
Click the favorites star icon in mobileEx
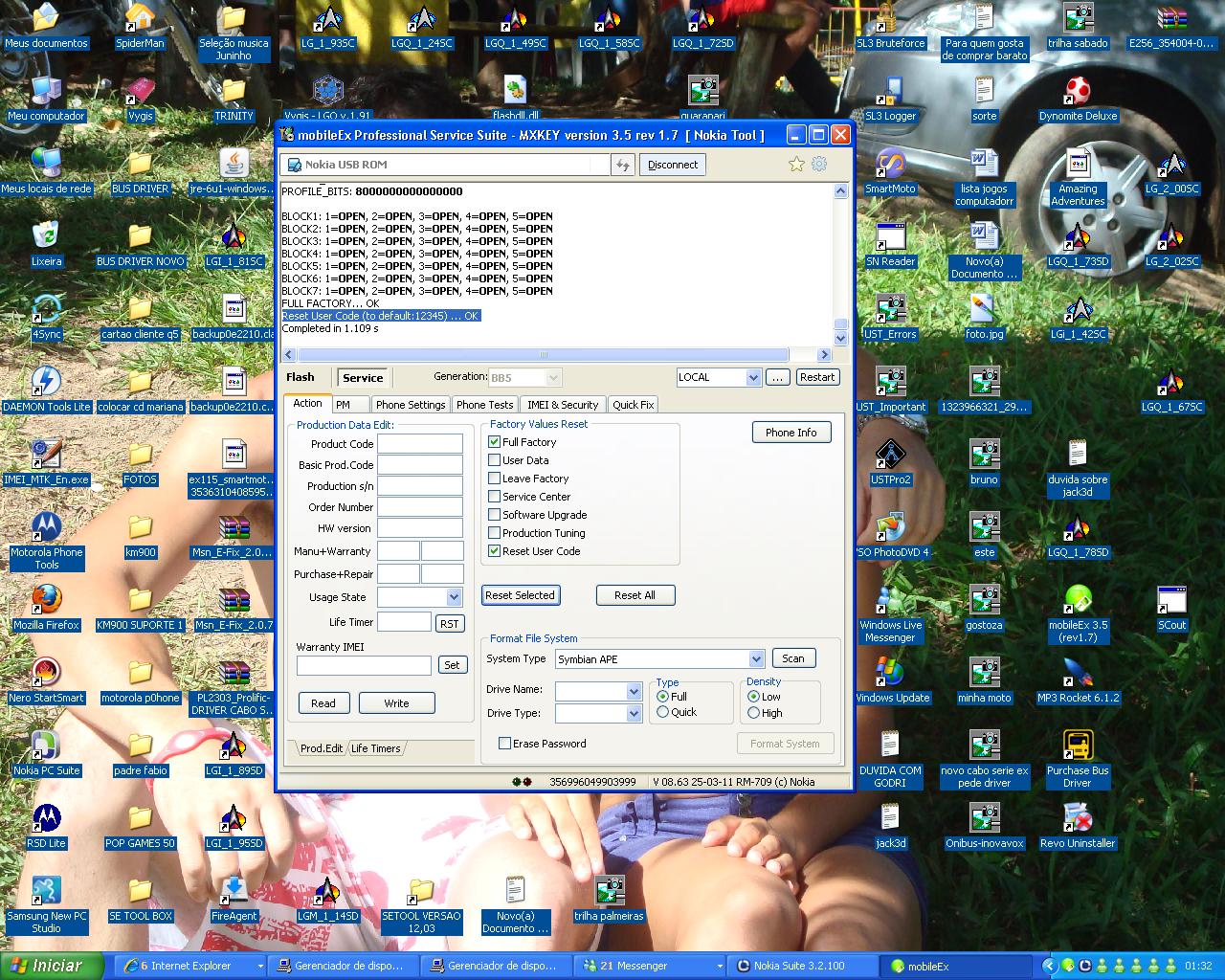coord(796,165)
